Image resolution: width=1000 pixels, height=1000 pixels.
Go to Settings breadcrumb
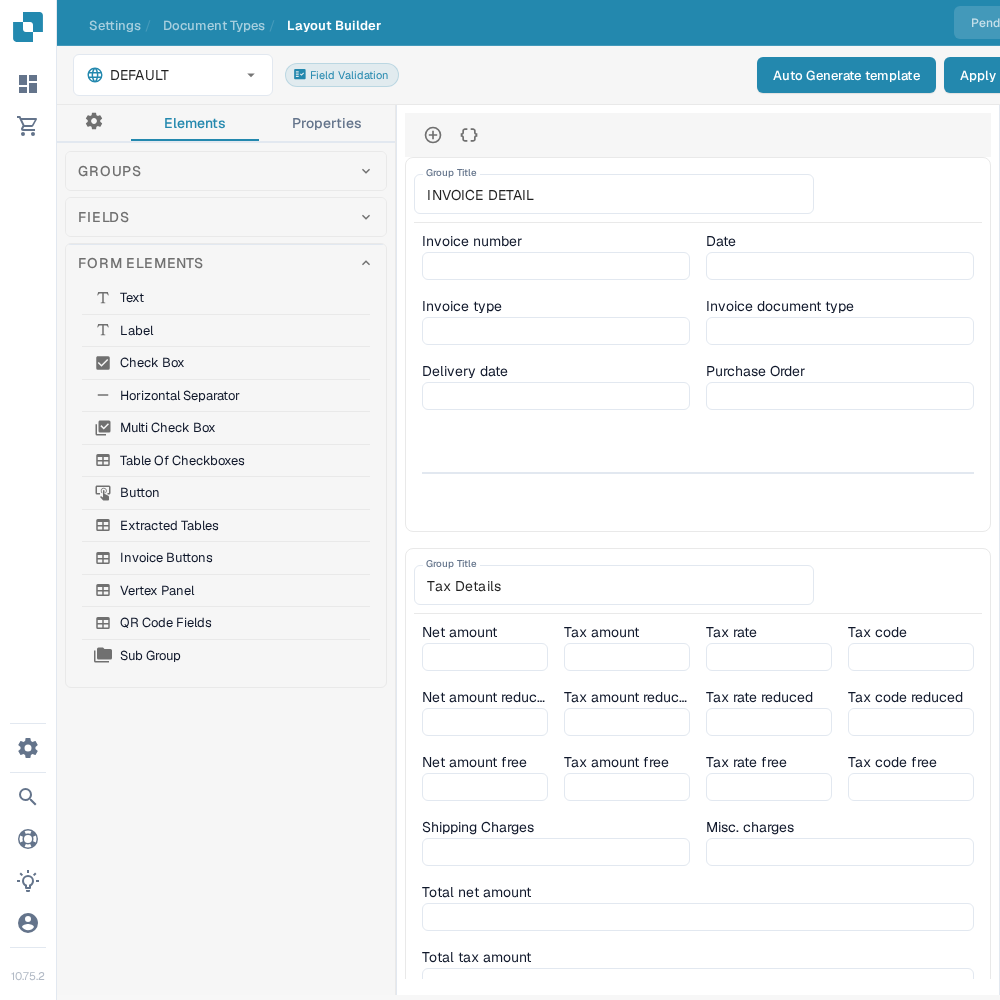tap(115, 26)
